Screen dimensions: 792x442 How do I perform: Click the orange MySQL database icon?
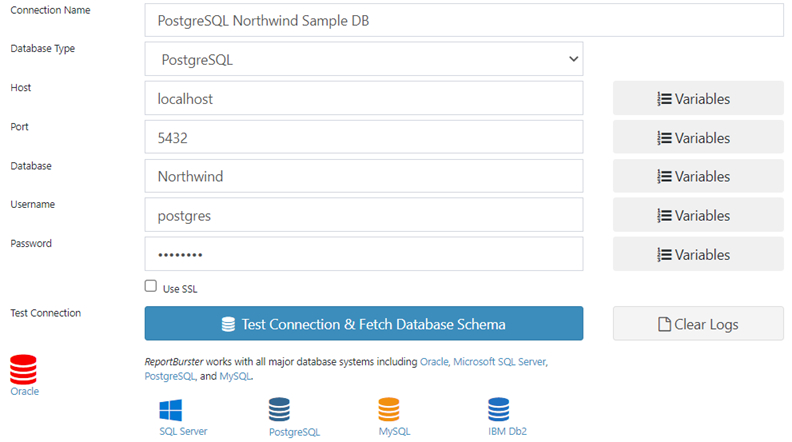390,410
